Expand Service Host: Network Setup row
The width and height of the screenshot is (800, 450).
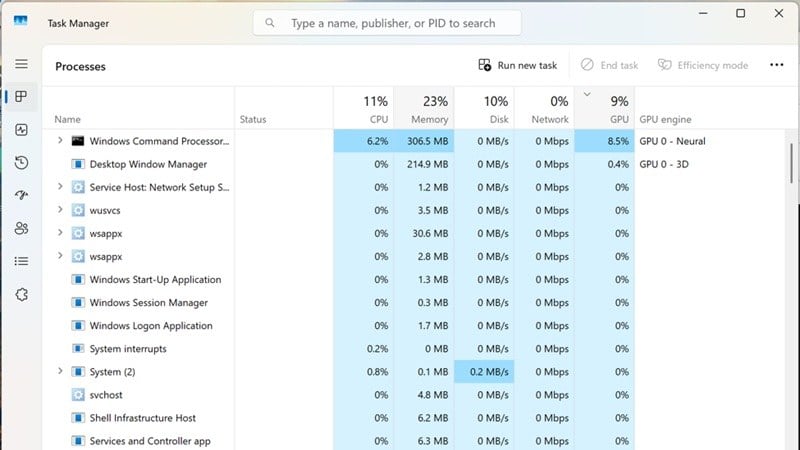[x=60, y=187]
